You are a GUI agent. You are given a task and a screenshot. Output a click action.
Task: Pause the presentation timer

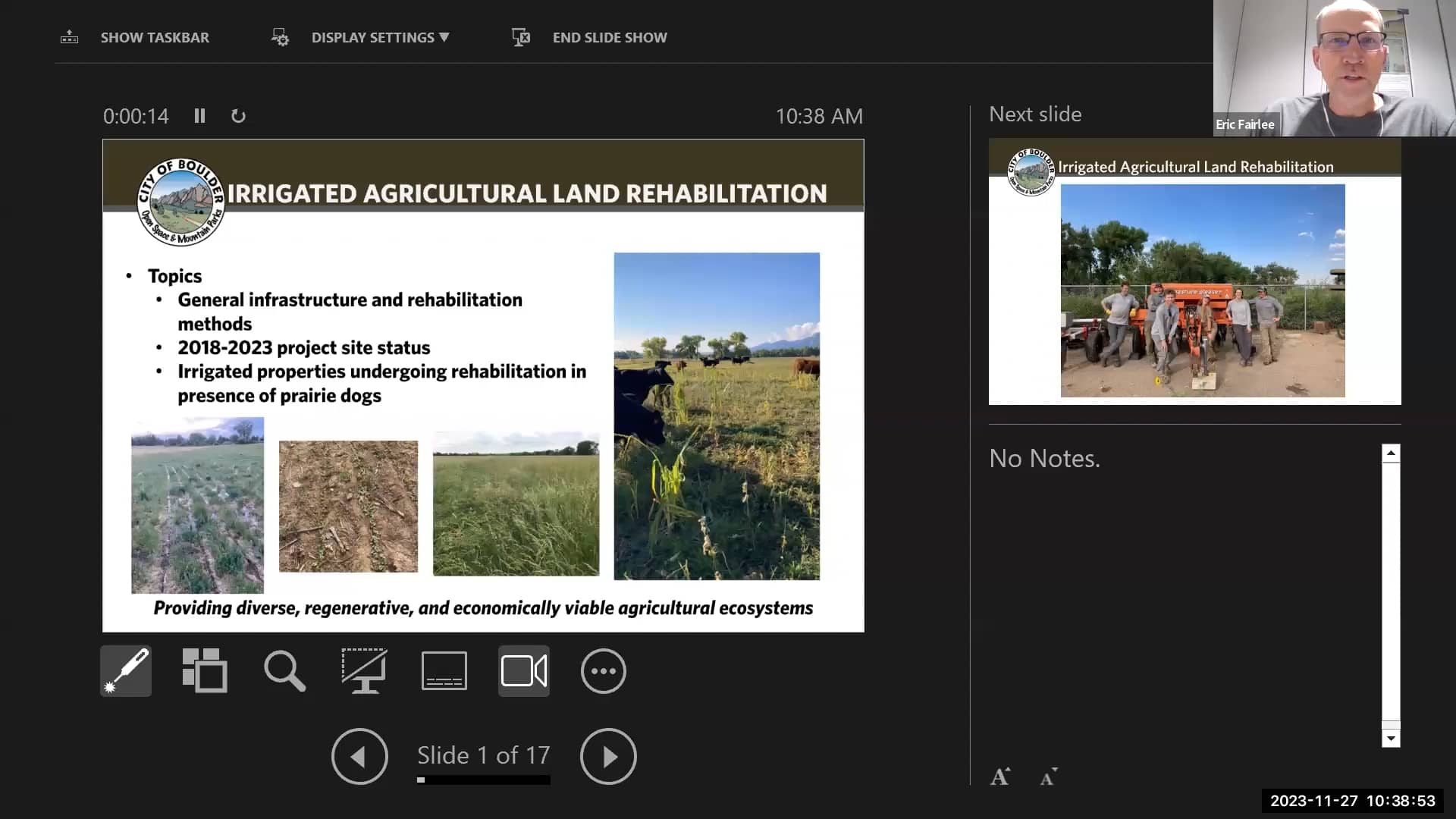point(200,116)
